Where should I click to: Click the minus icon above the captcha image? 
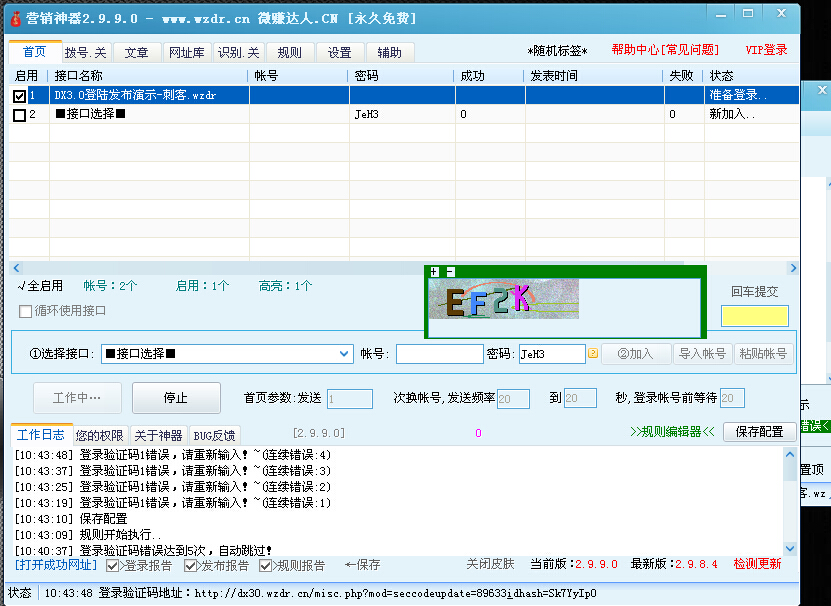pyautogui.click(x=450, y=272)
